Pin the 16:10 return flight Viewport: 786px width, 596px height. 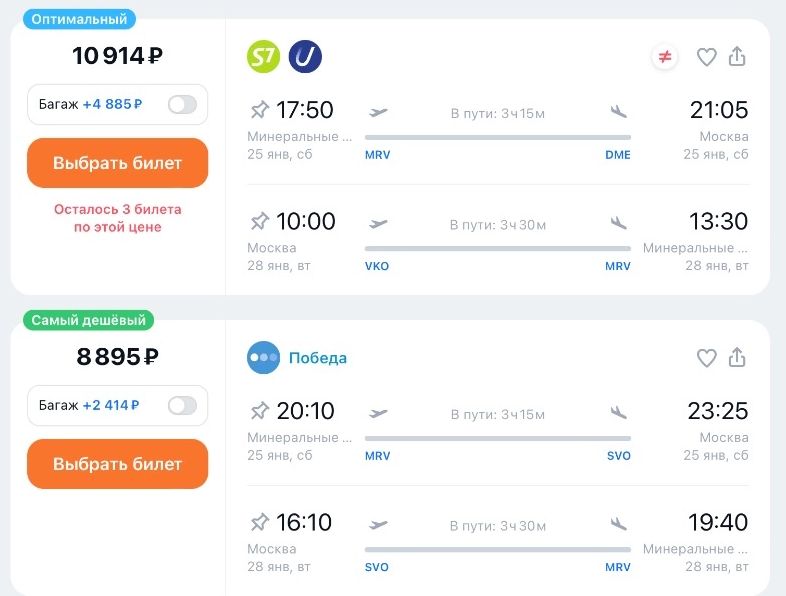pyautogui.click(x=260, y=522)
